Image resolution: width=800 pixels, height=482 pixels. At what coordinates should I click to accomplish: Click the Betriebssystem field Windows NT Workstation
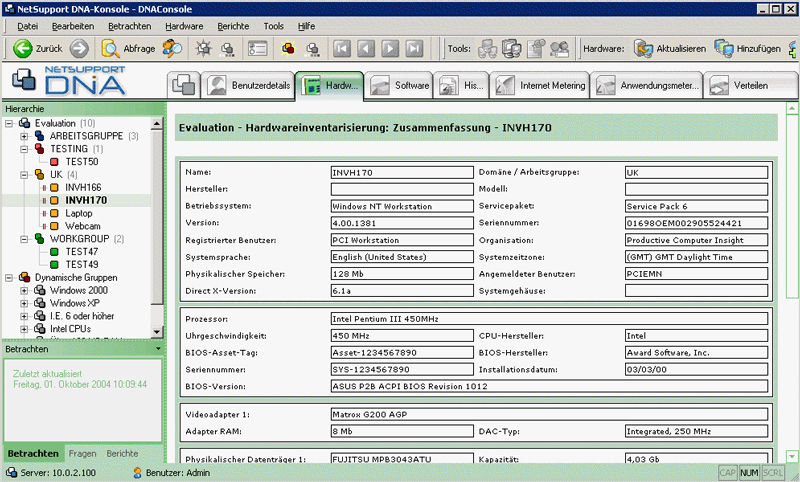pos(402,206)
